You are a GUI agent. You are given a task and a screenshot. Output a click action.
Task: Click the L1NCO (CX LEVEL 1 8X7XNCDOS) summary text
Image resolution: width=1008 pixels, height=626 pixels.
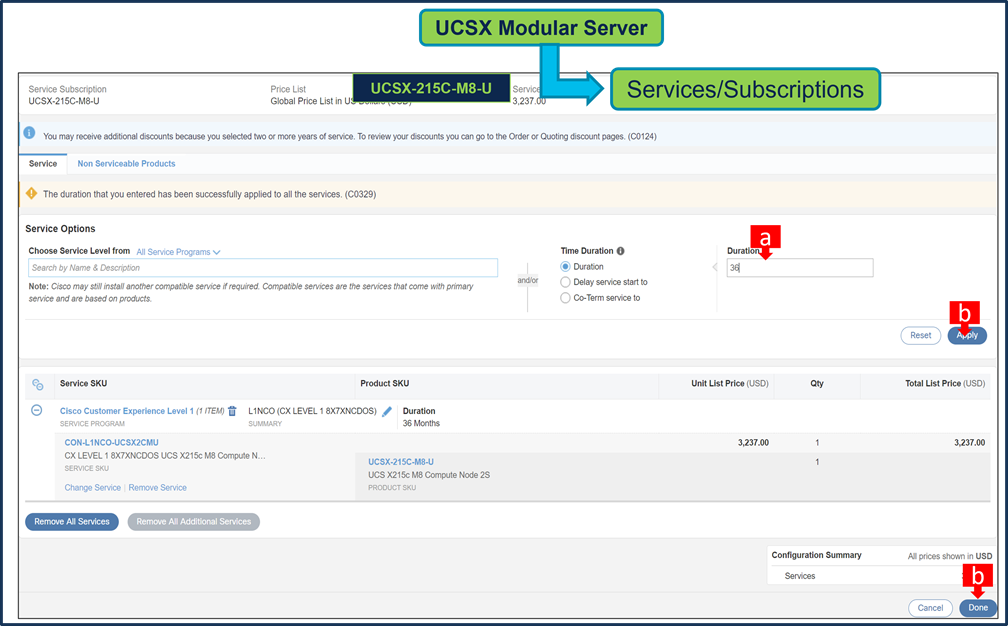[312, 411]
